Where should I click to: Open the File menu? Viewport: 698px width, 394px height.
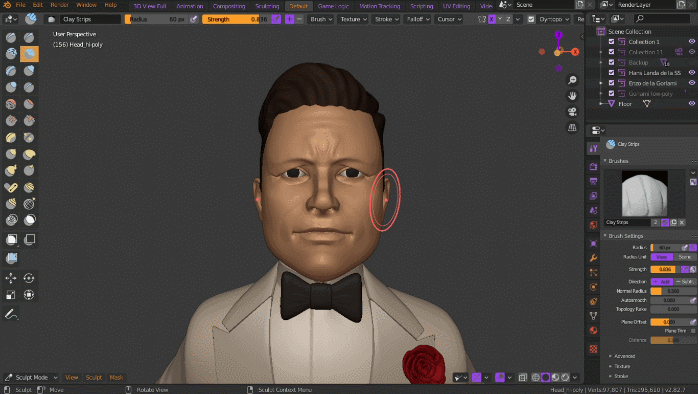pyautogui.click(x=20, y=5)
